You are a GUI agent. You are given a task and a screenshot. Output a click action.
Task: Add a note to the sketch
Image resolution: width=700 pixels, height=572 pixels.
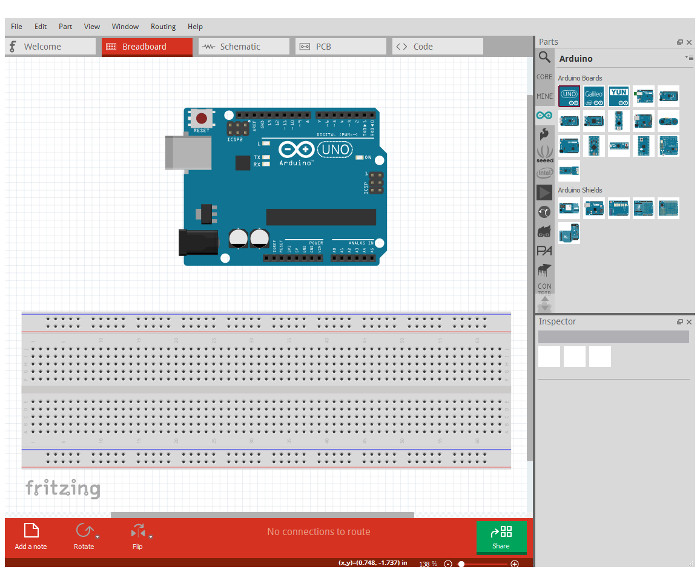tap(31, 536)
